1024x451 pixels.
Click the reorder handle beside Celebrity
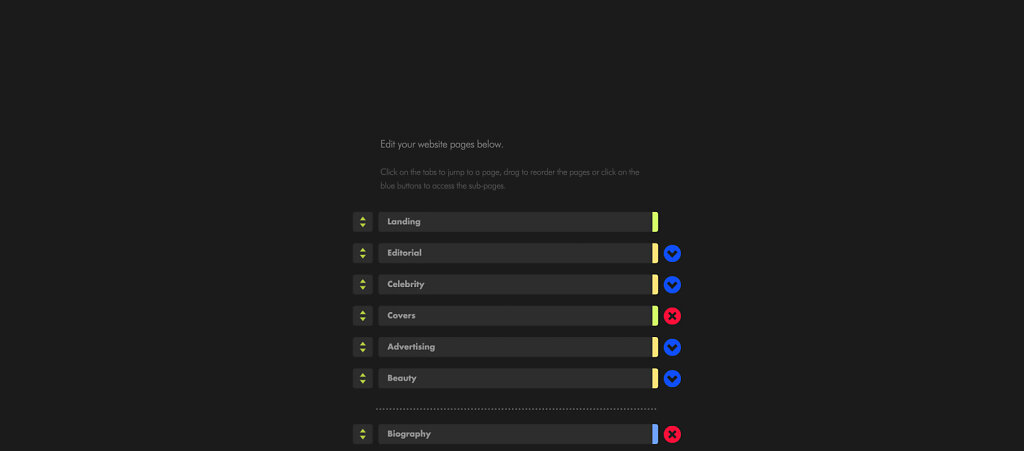pyautogui.click(x=363, y=285)
